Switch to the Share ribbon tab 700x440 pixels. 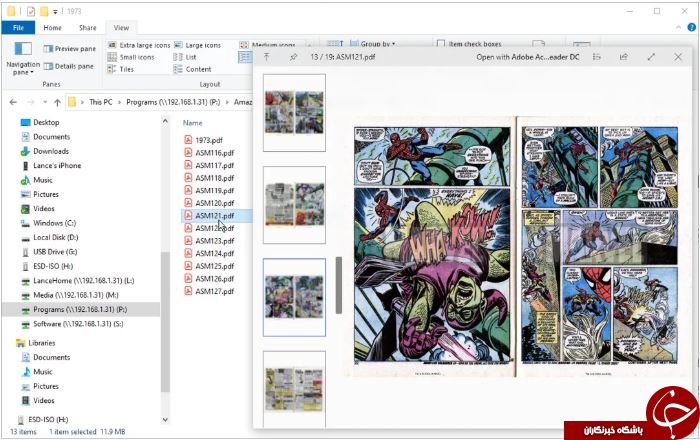(x=88, y=28)
